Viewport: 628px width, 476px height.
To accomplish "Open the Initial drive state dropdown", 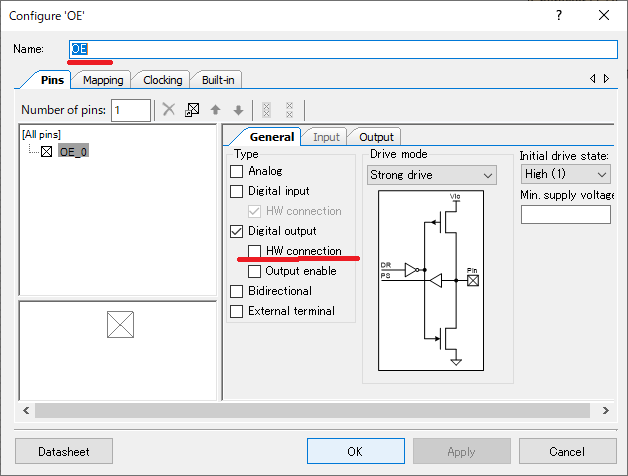I will point(566,174).
